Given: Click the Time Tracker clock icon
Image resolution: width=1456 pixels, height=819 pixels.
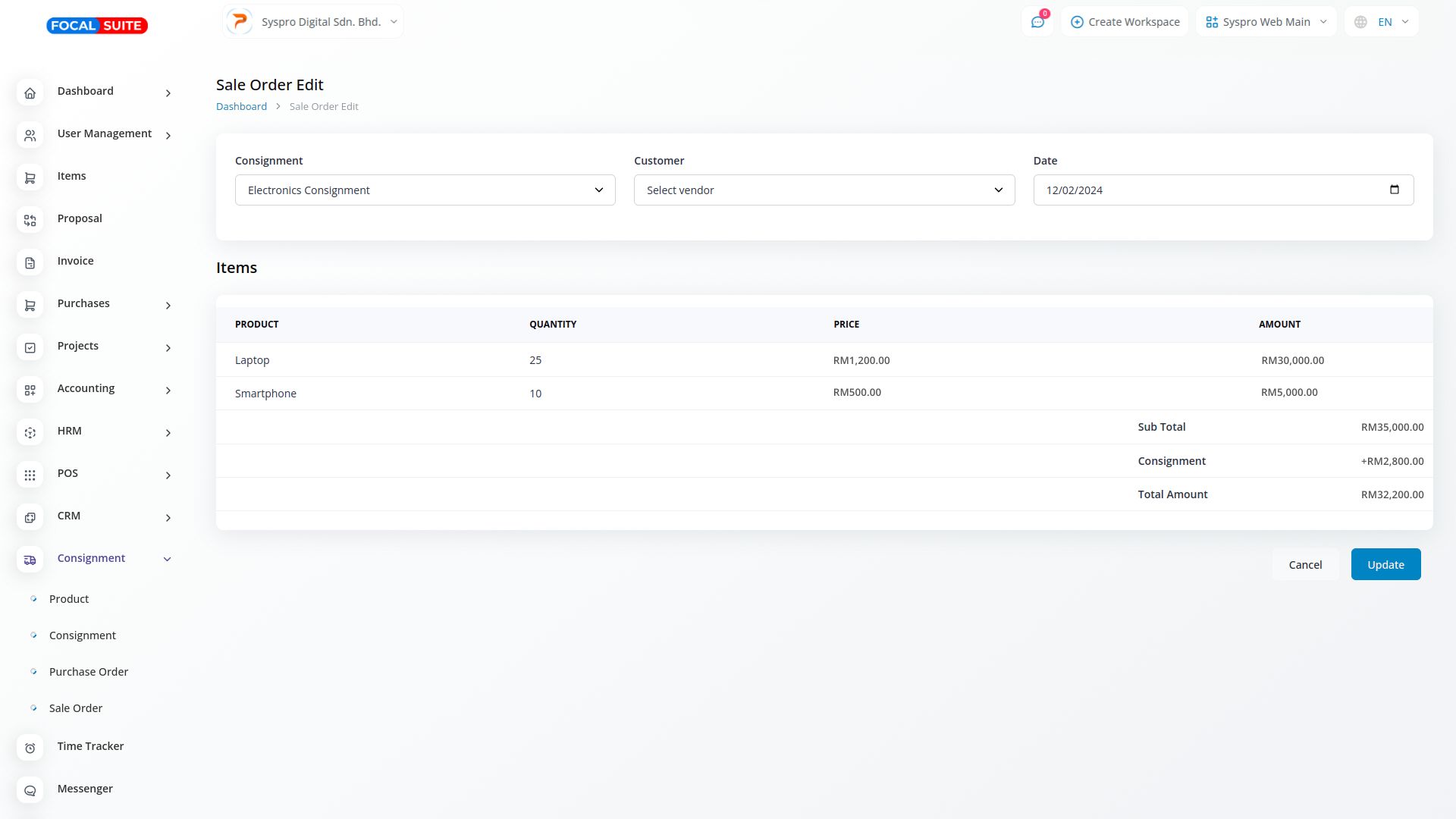Looking at the screenshot, I should 30,748.
